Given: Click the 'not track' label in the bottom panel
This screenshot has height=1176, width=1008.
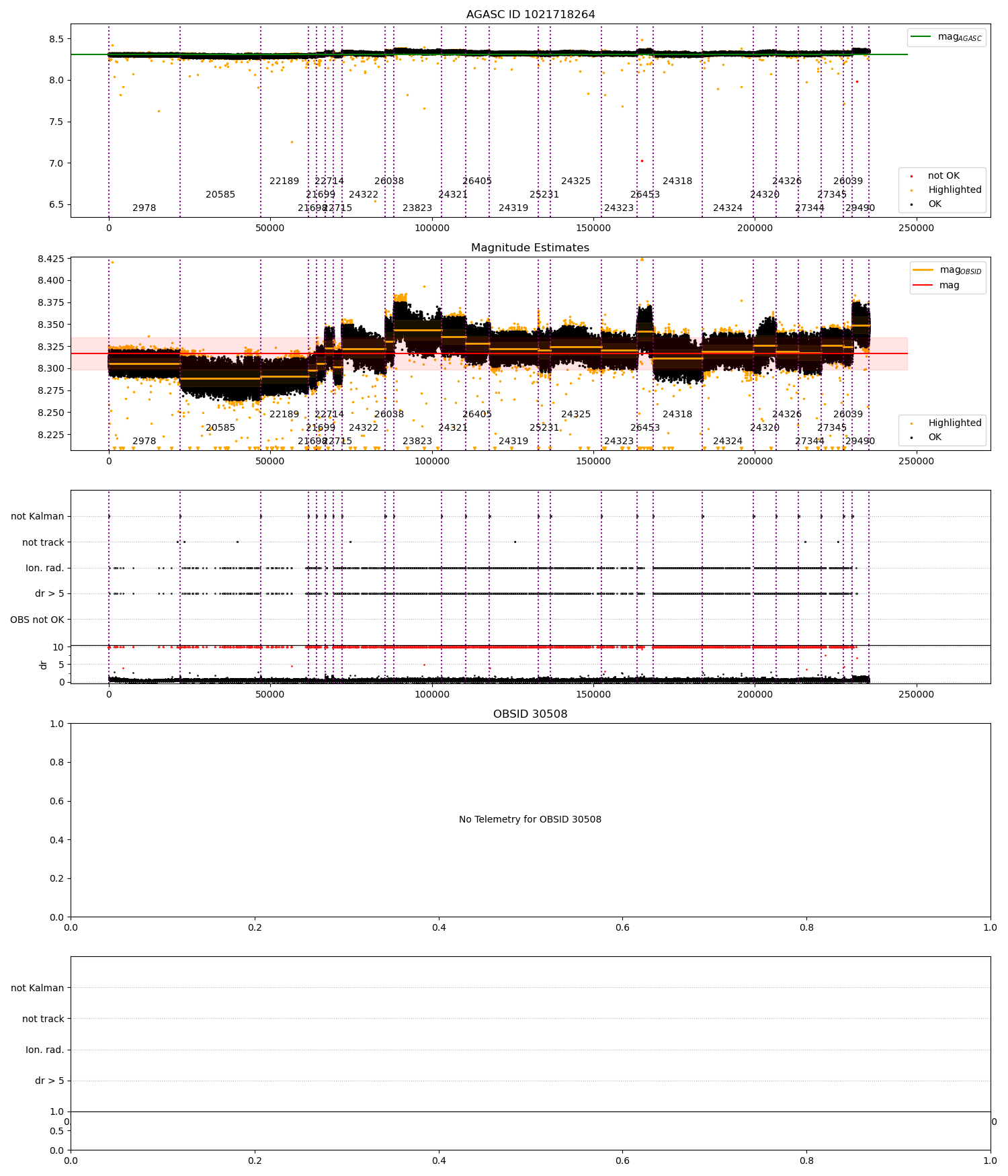Looking at the screenshot, I should (43, 1019).
